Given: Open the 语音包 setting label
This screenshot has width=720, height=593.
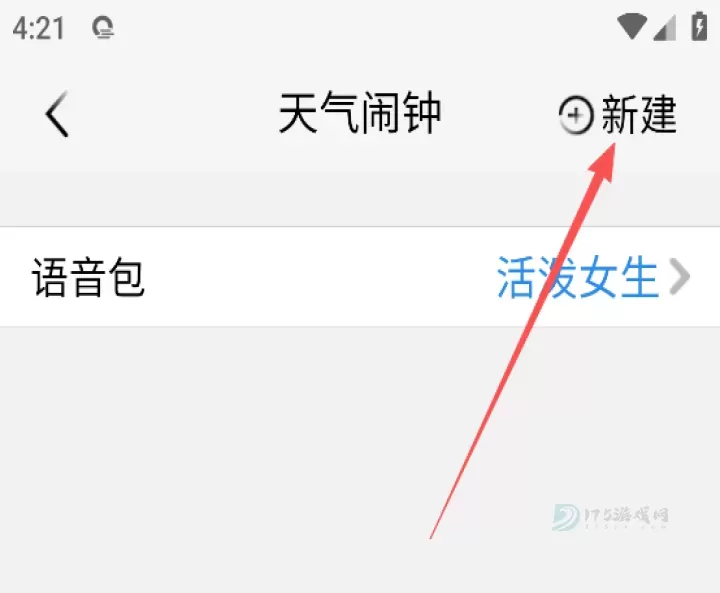Looking at the screenshot, I should pyautogui.click(x=88, y=277).
